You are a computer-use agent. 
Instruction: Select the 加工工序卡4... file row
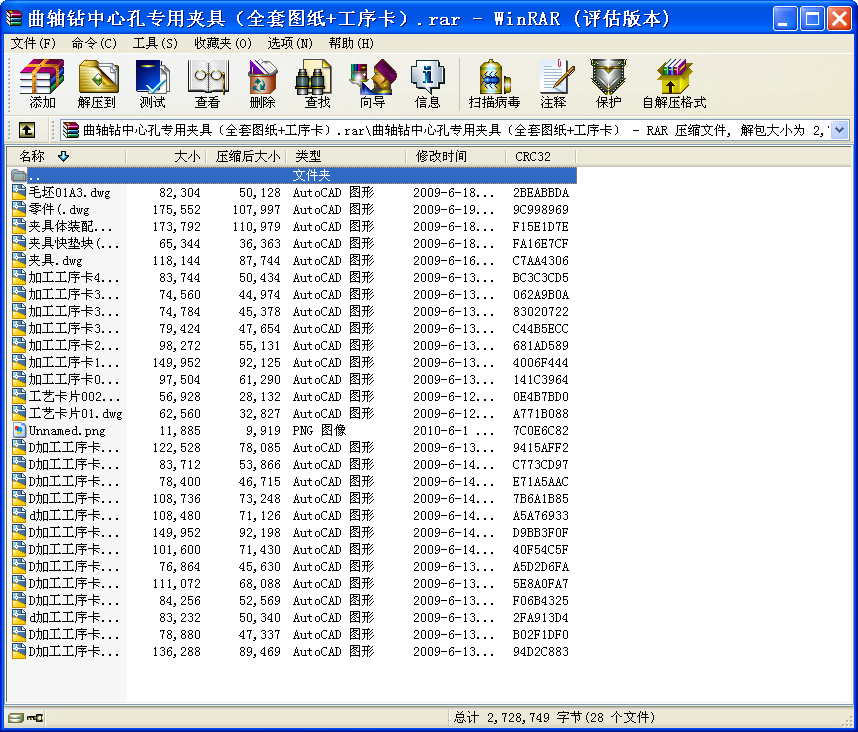tap(293, 277)
